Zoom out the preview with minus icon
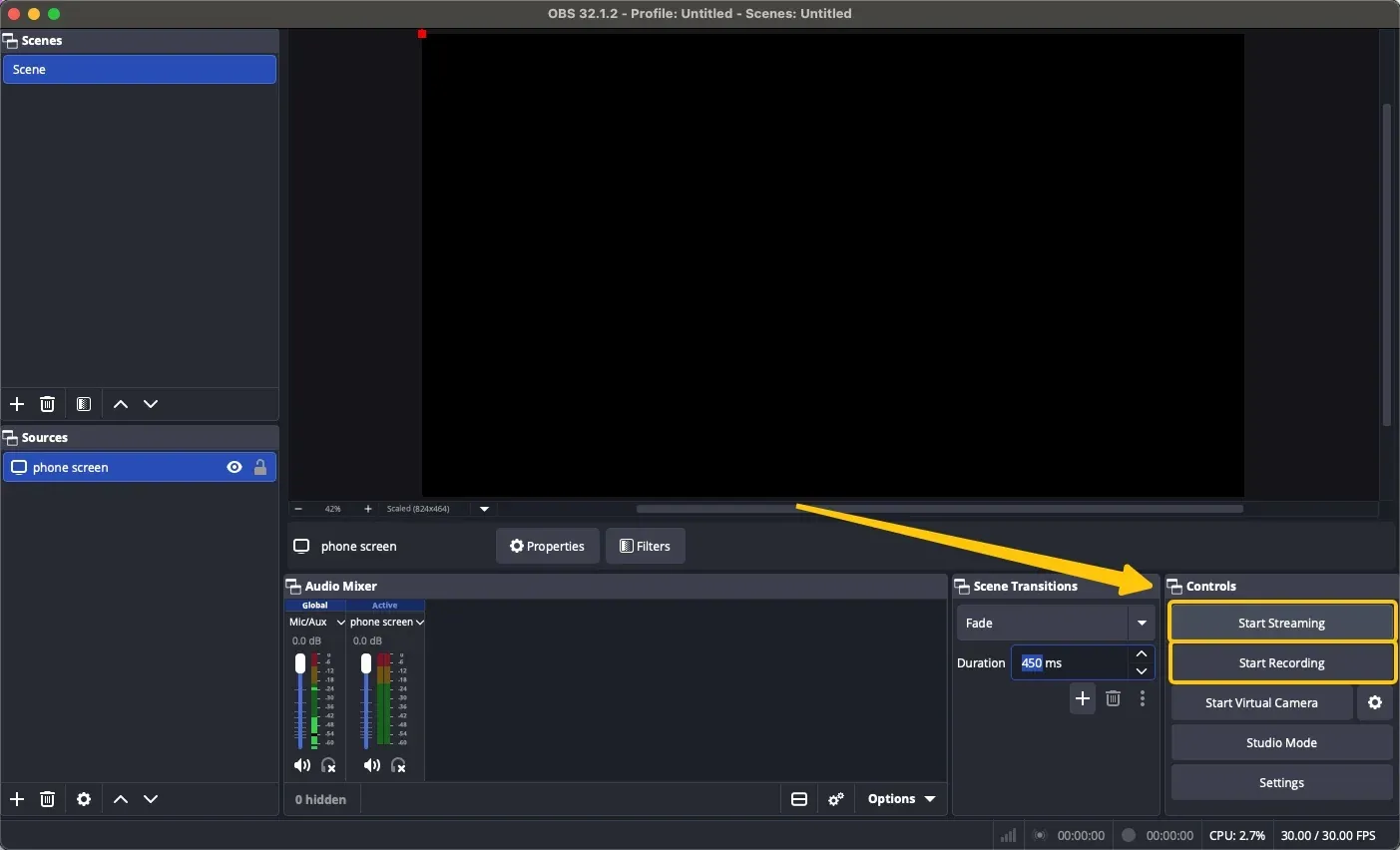Viewport: 1400px width, 850px height. [x=298, y=509]
